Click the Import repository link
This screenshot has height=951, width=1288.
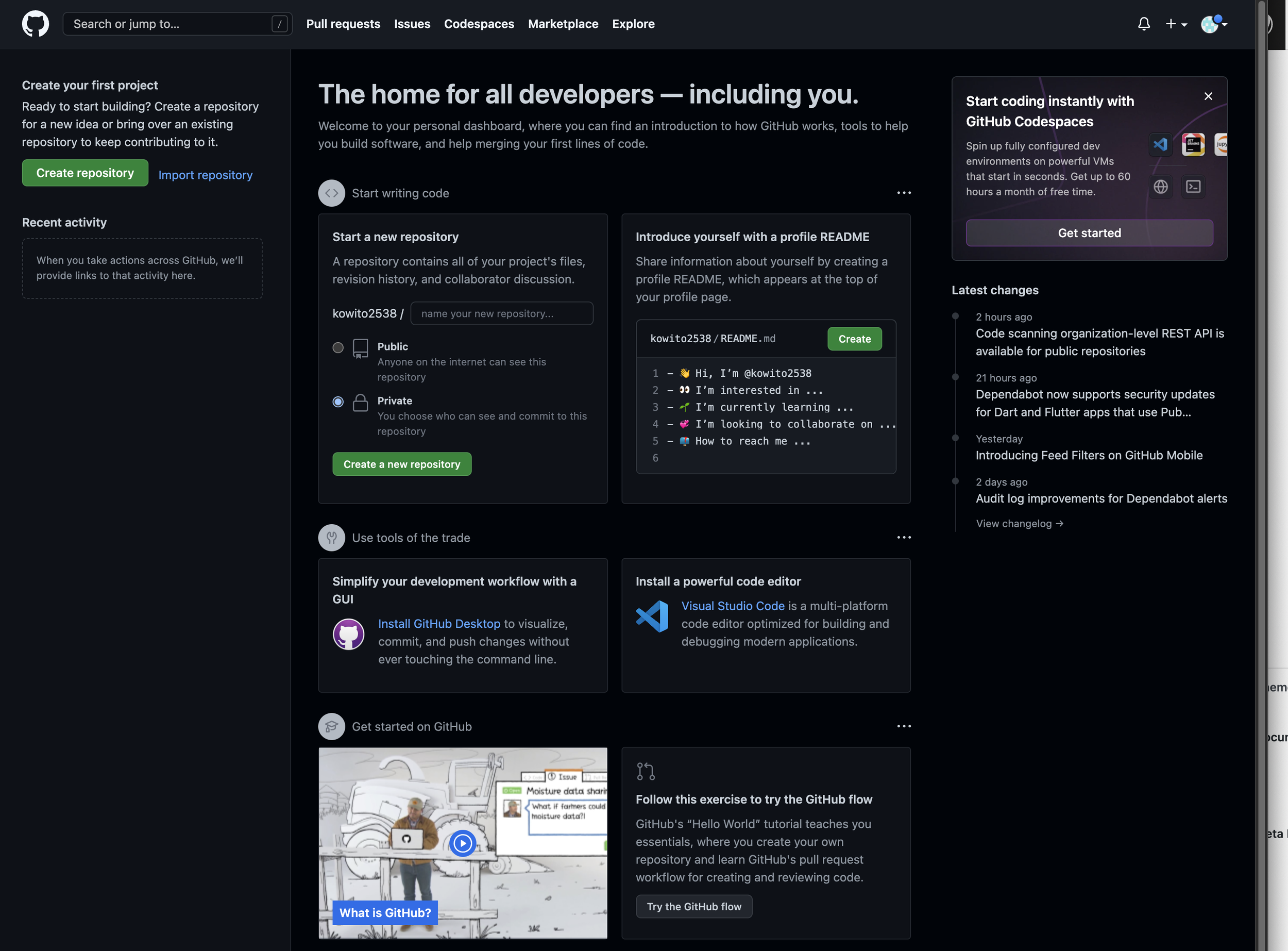pos(205,174)
